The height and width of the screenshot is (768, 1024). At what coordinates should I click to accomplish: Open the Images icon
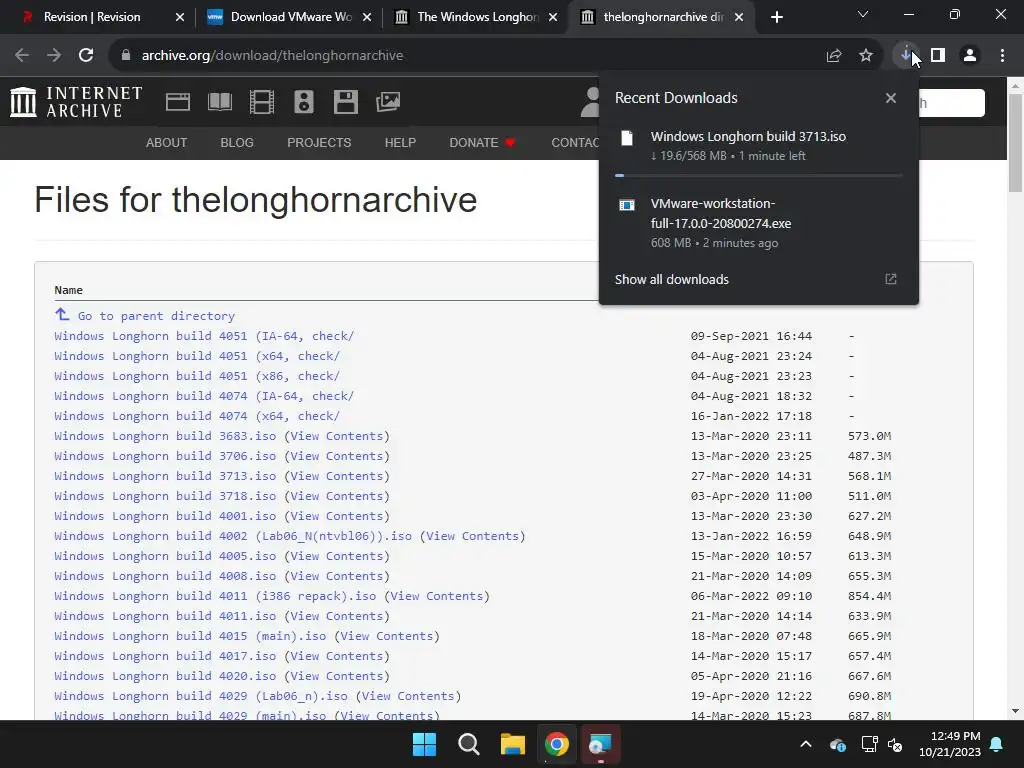pyautogui.click(x=388, y=102)
